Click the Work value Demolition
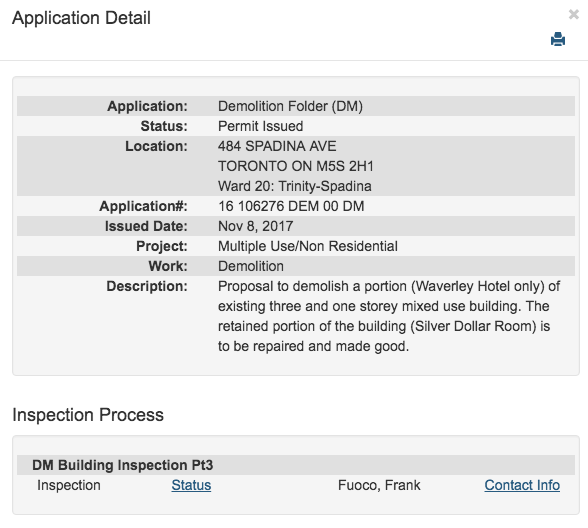The height and width of the screenshot is (528, 588). pos(251,266)
